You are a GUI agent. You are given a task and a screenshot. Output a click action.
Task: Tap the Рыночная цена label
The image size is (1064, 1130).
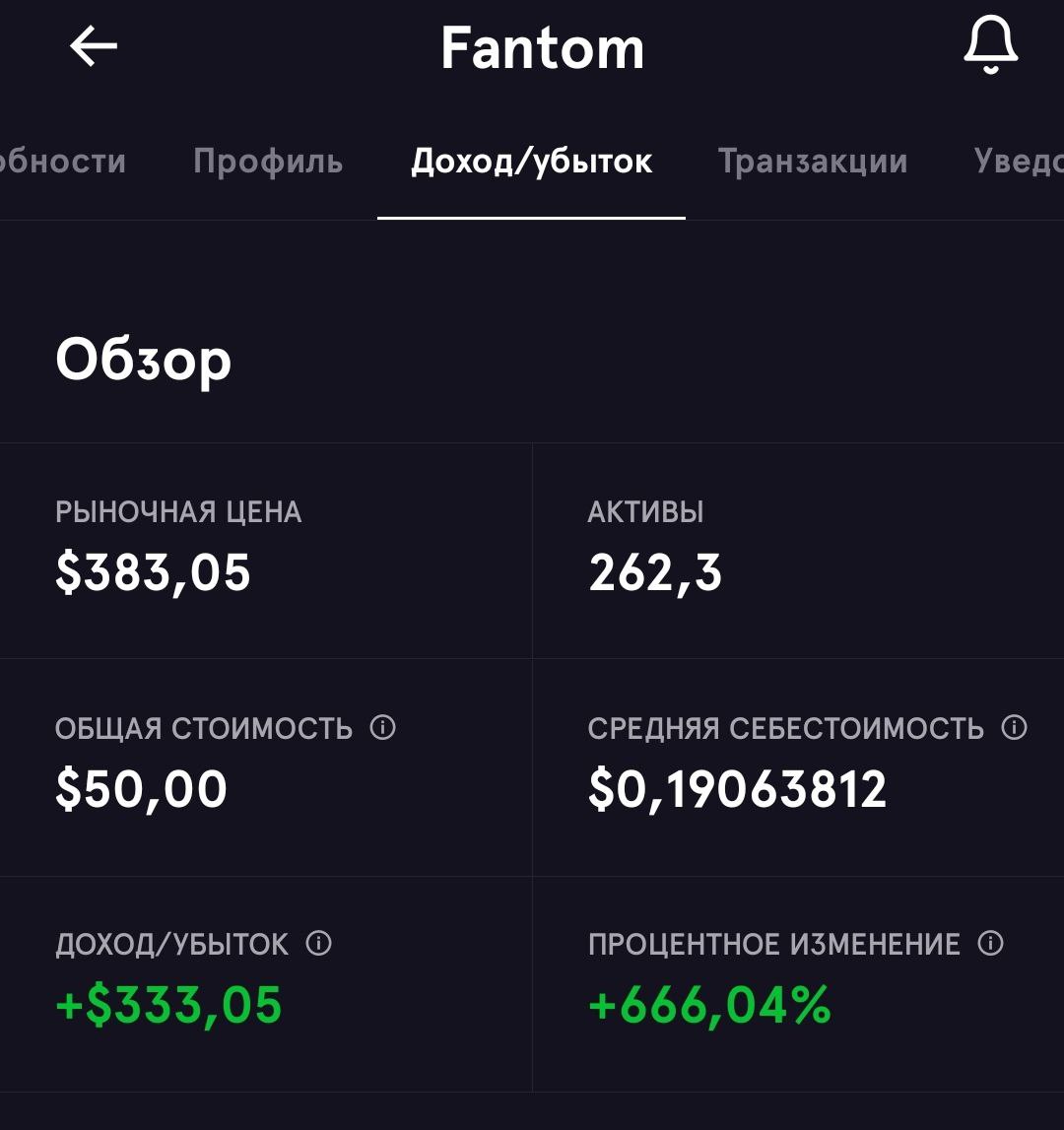click(x=178, y=511)
